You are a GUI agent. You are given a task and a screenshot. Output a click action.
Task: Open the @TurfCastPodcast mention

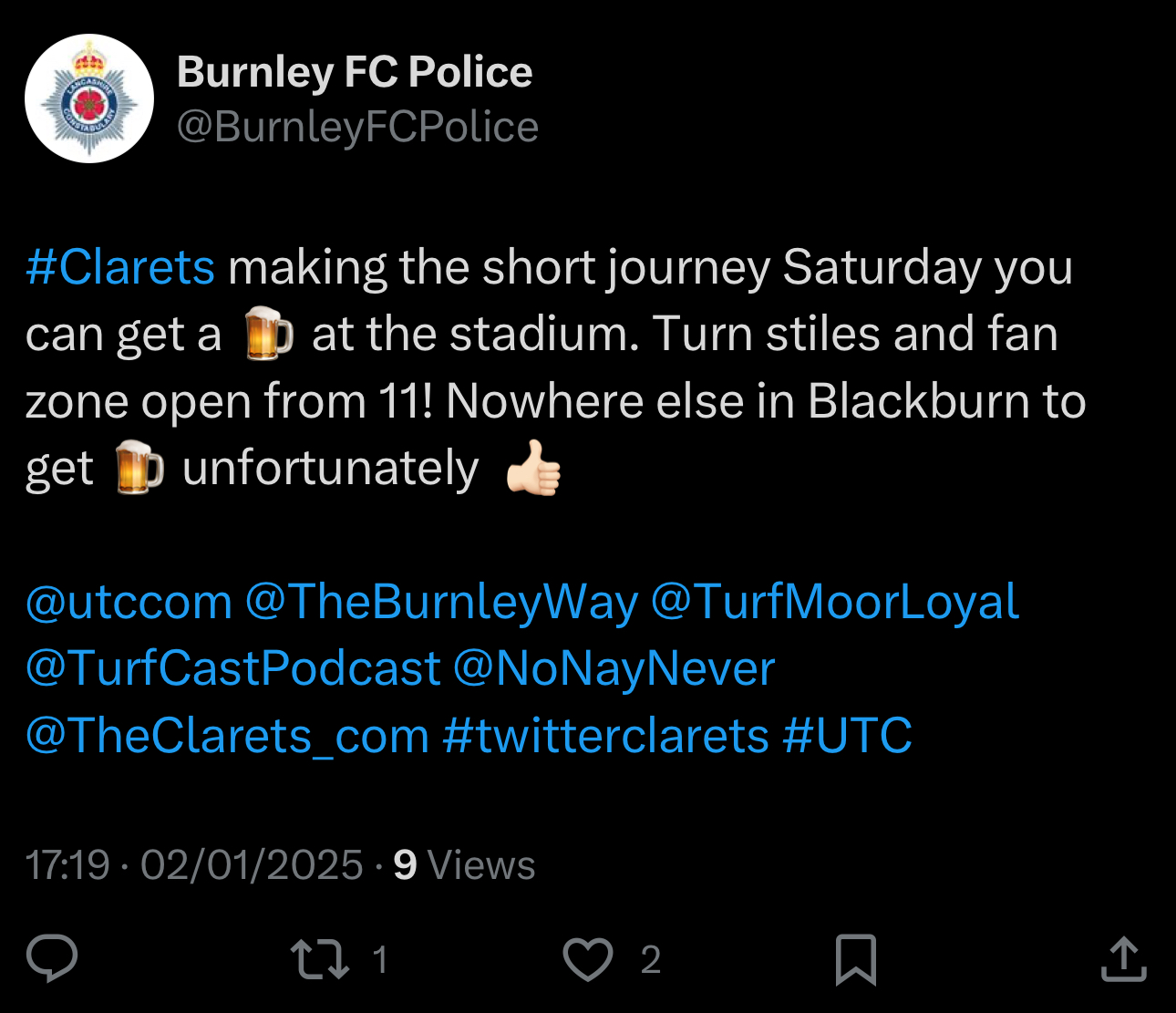(232, 669)
